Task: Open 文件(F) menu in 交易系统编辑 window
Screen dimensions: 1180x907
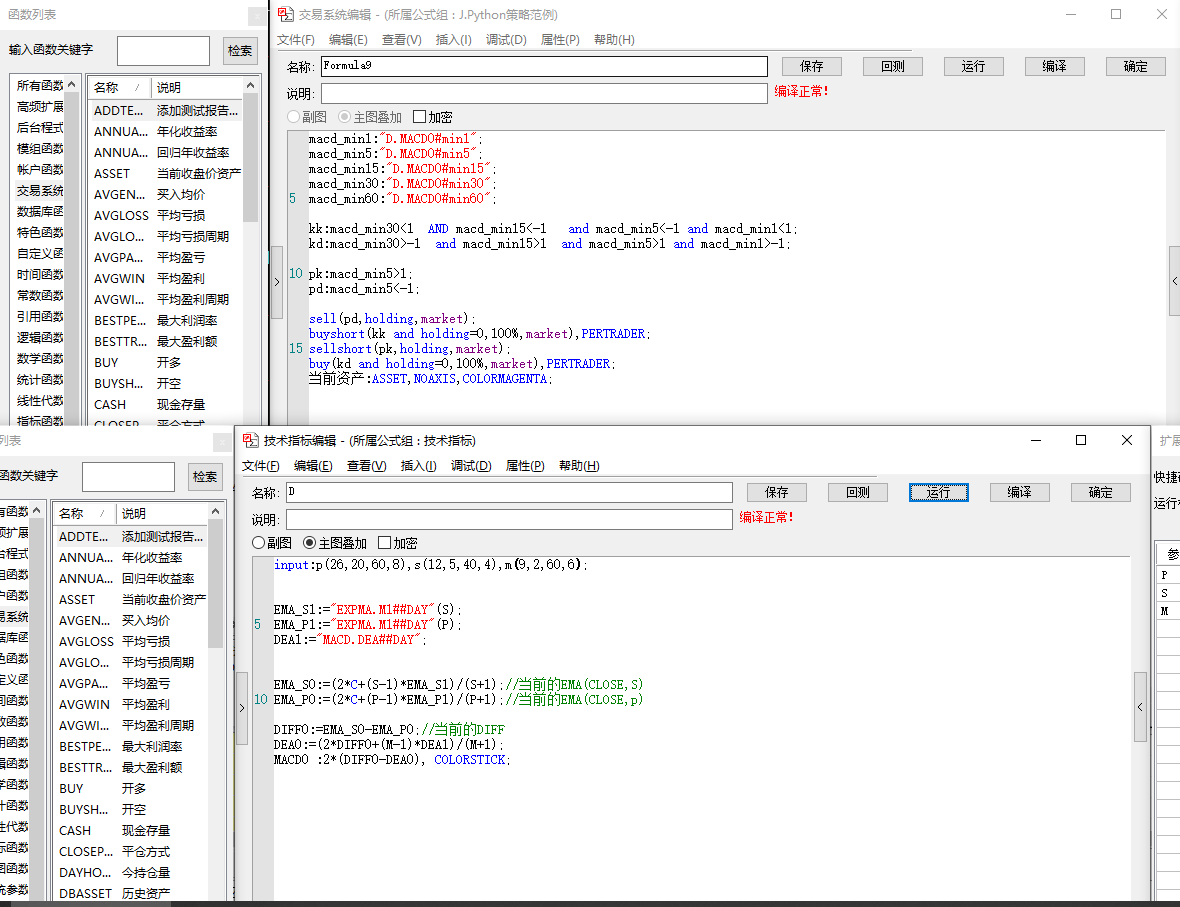Action: click(x=296, y=40)
